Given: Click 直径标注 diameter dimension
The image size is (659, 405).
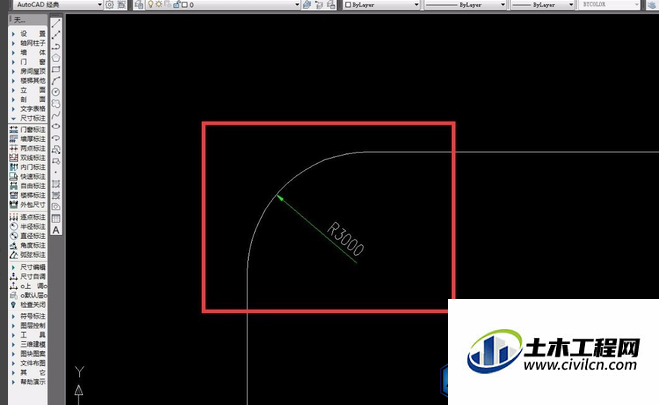Looking at the screenshot, I should coord(28,236).
